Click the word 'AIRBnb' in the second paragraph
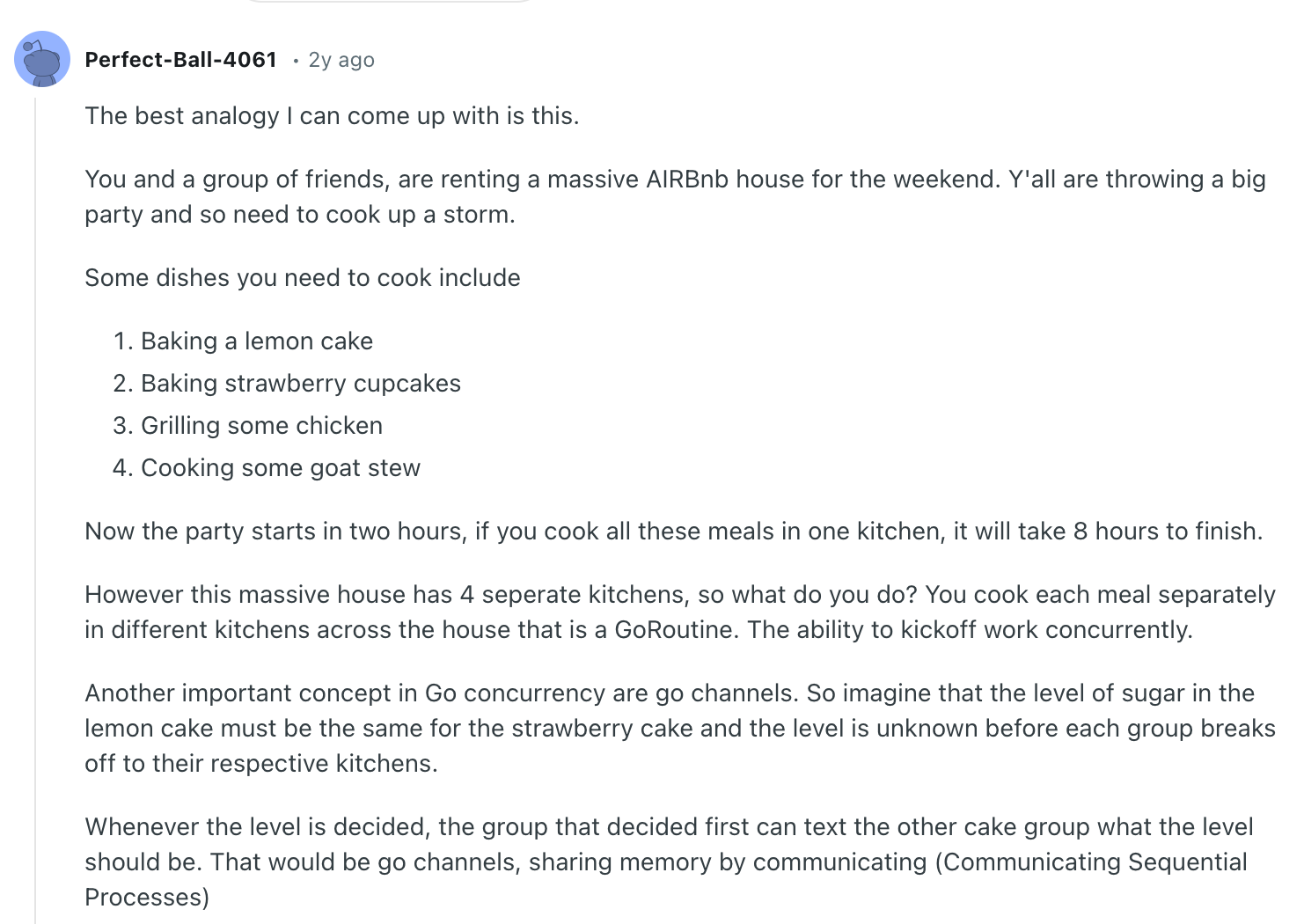The height and width of the screenshot is (924, 1304). (687, 179)
